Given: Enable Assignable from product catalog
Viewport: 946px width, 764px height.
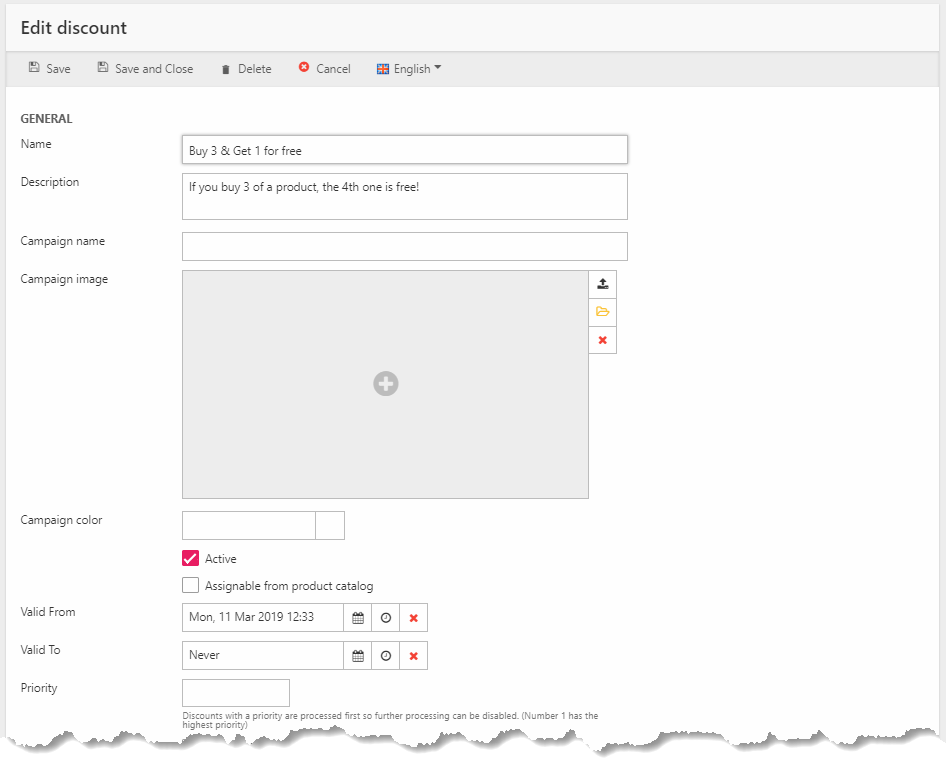Looking at the screenshot, I should pyautogui.click(x=191, y=586).
